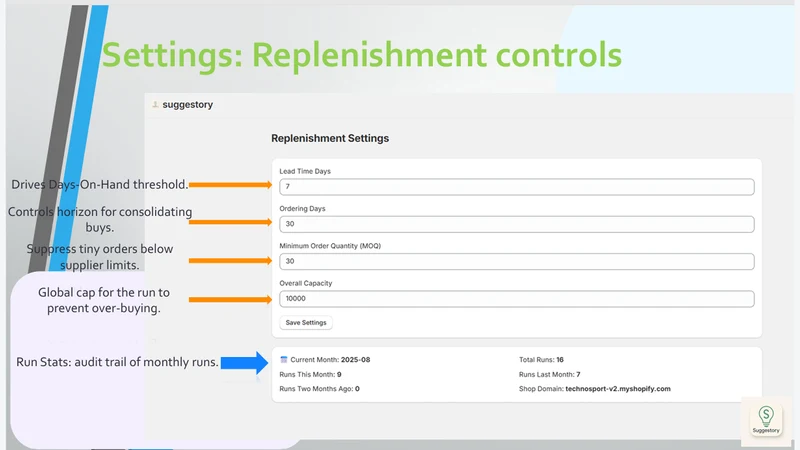This screenshot has height=450, width=800.
Task: Click the Lead Time Days input field
Action: (x=516, y=187)
